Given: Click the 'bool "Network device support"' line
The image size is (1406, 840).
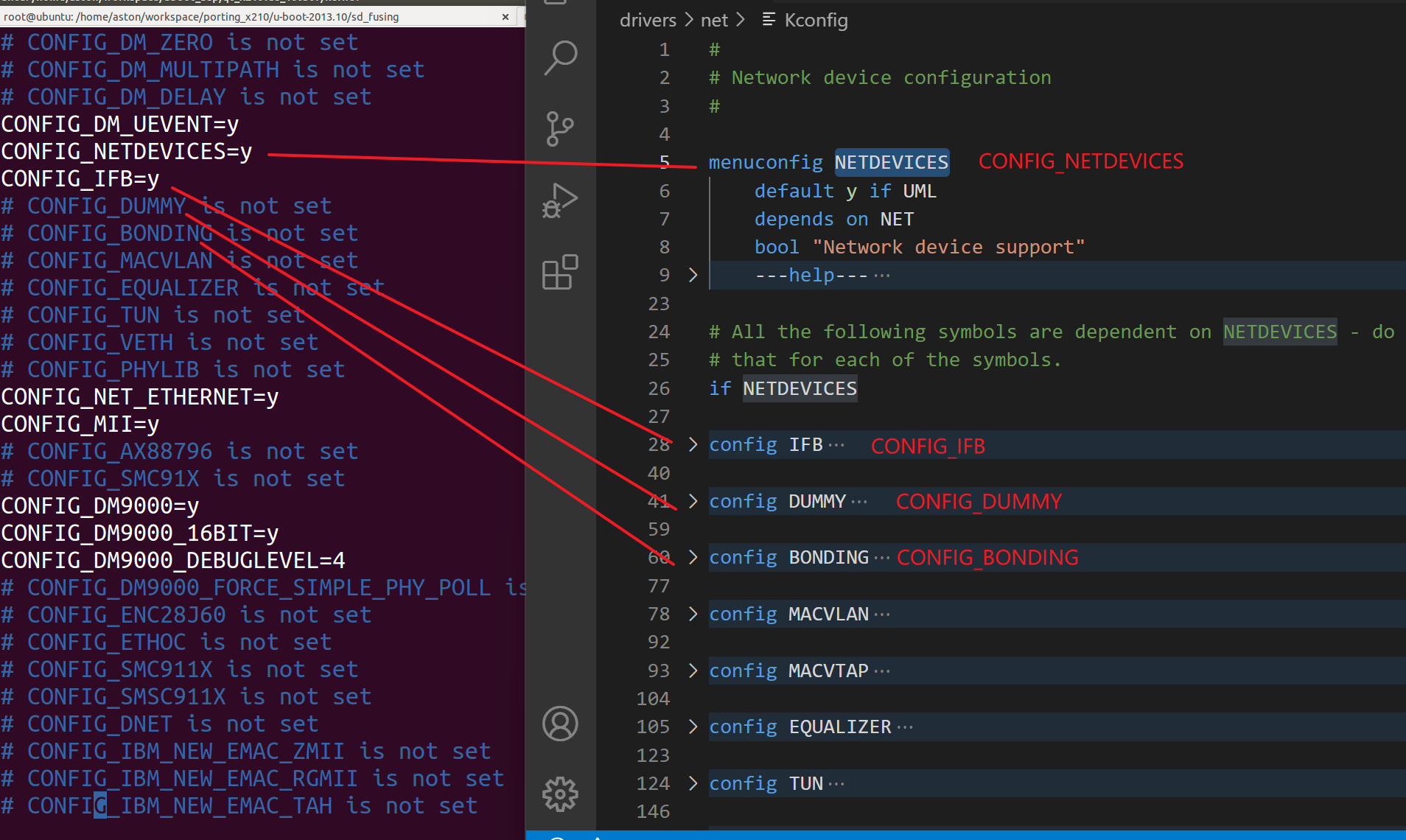Looking at the screenshot, I should [x=920, y=247].
